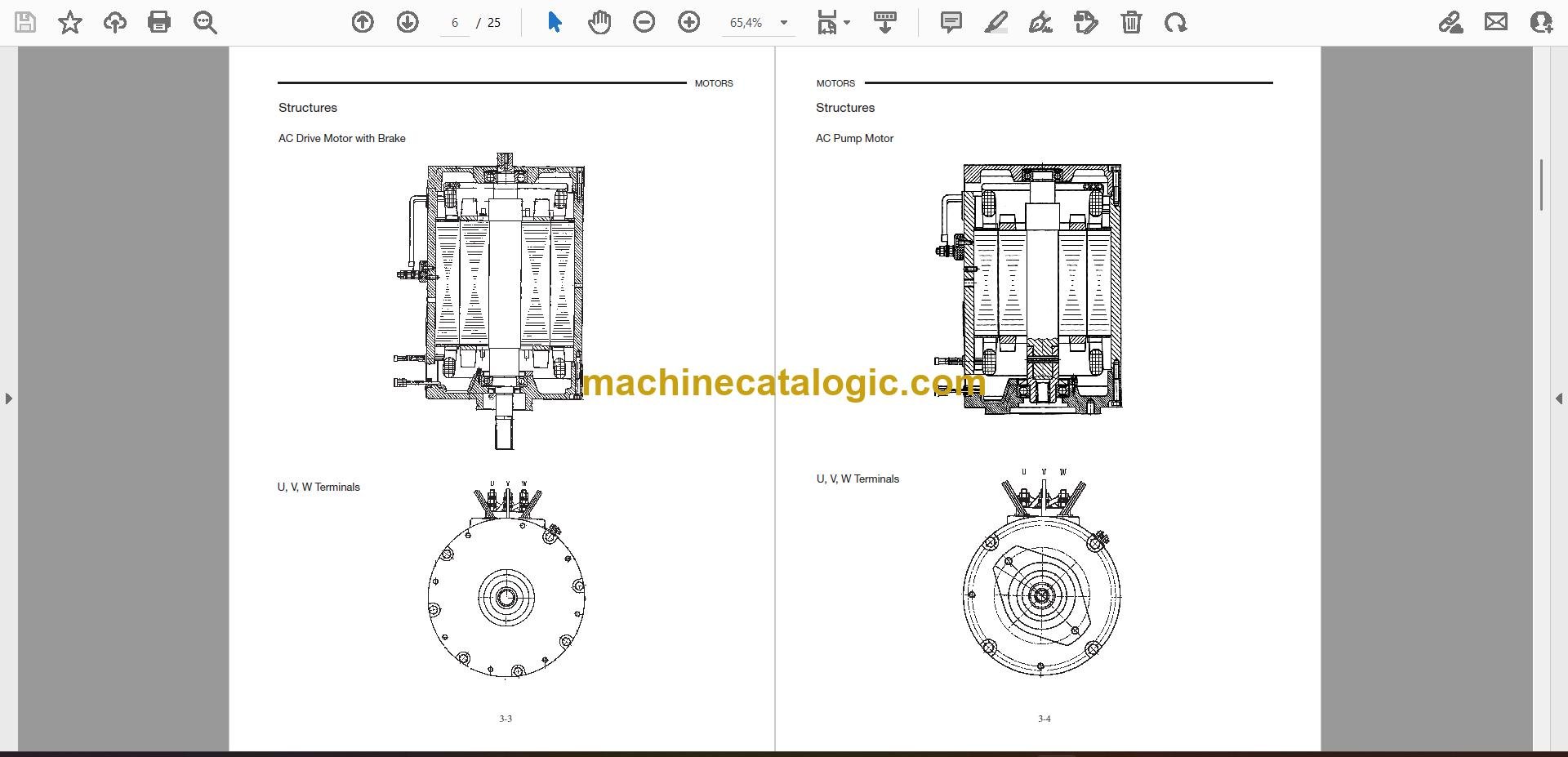Send the file by email
The height and width of the screenshot is (757, 1568).
tap(1496, 22)
